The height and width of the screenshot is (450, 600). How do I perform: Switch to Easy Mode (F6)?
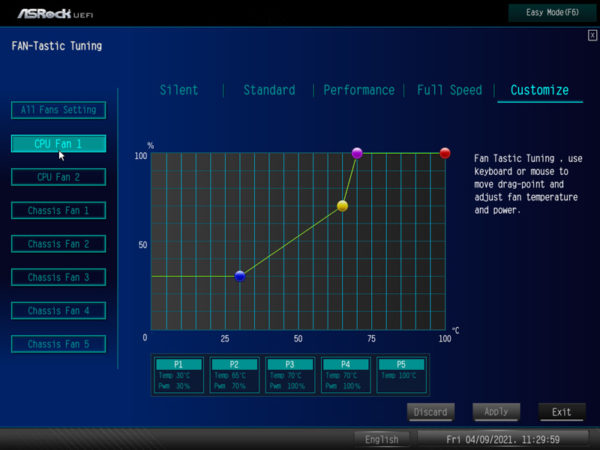(552, 13)
